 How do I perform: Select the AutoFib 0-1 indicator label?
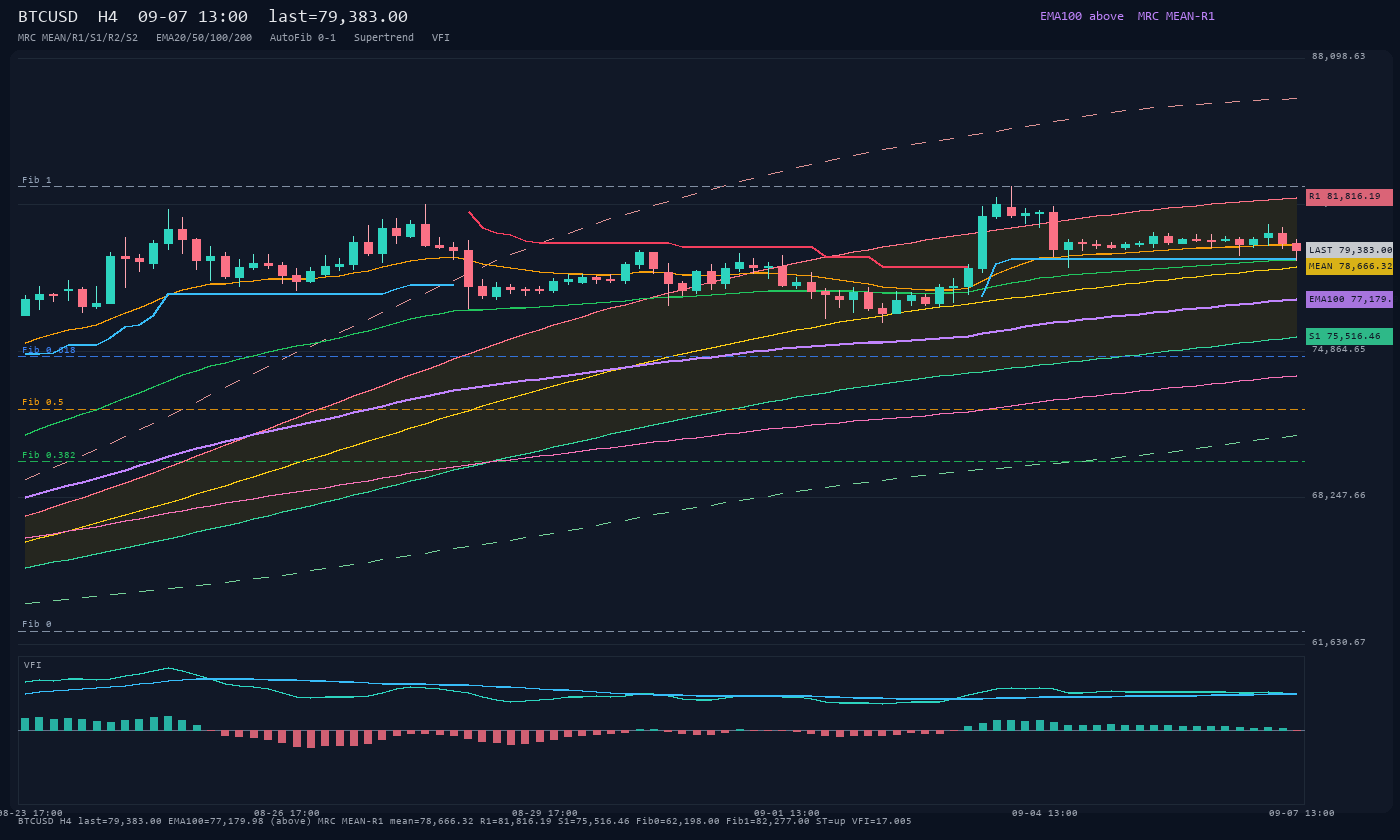pyautogui.click(x=303, y=38)
